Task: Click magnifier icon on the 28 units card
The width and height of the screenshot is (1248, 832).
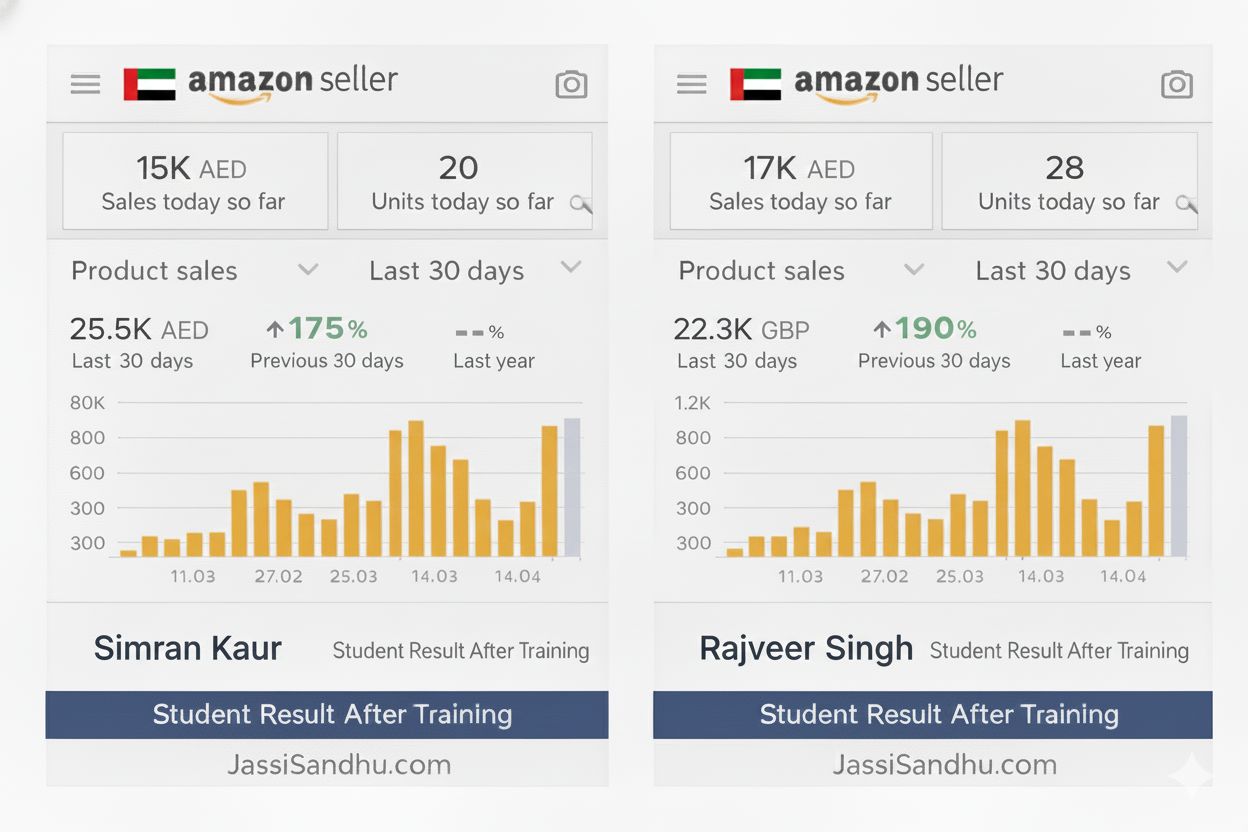Action: coord(1186,204)
